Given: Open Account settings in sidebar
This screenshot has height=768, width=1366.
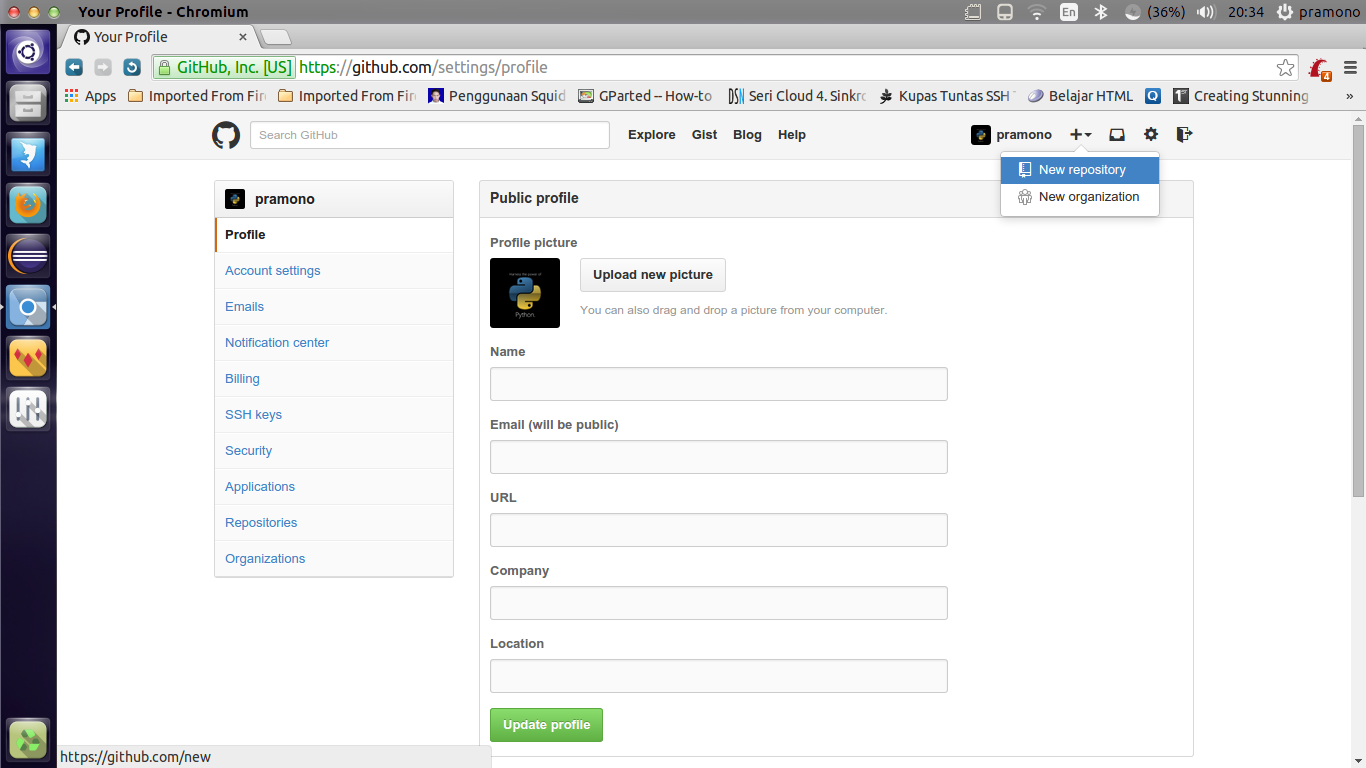Looking at the screenshot, I should pyautogui.click(x=334, y=271).
